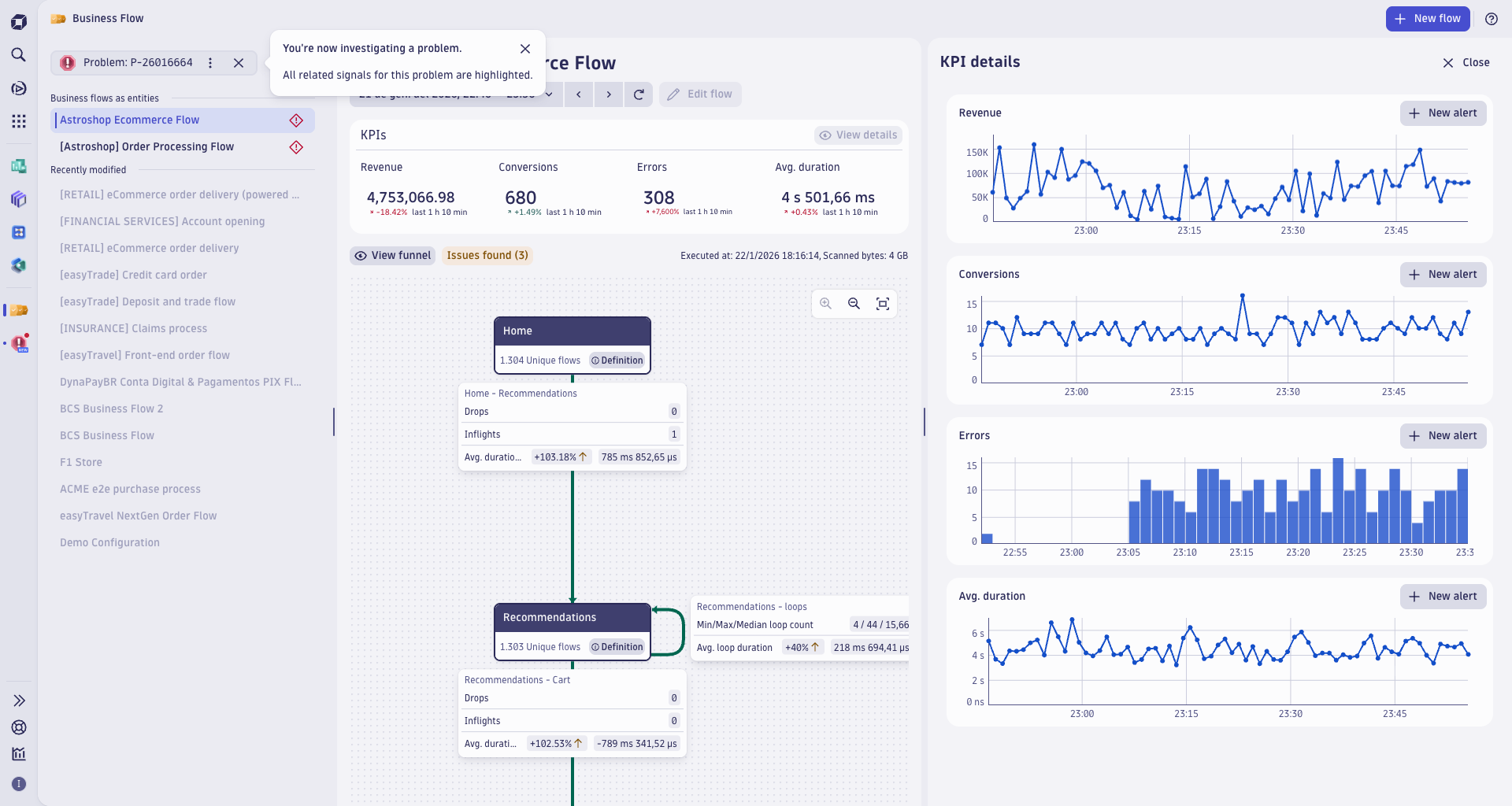
Task: Open the easyTrade Credit card order flow
Action: click(x=133, y=275)
